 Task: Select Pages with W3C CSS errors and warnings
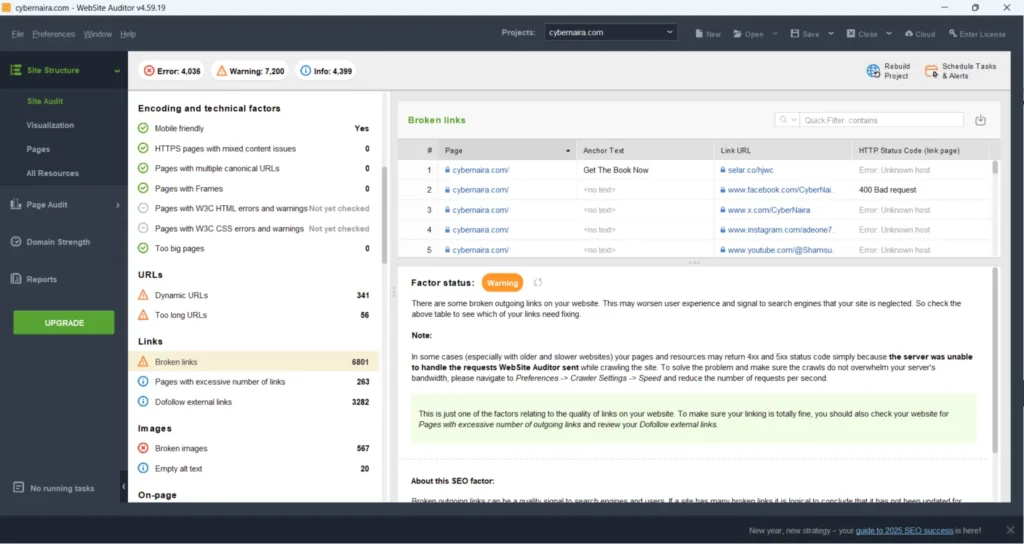click(x=254, y=229)
